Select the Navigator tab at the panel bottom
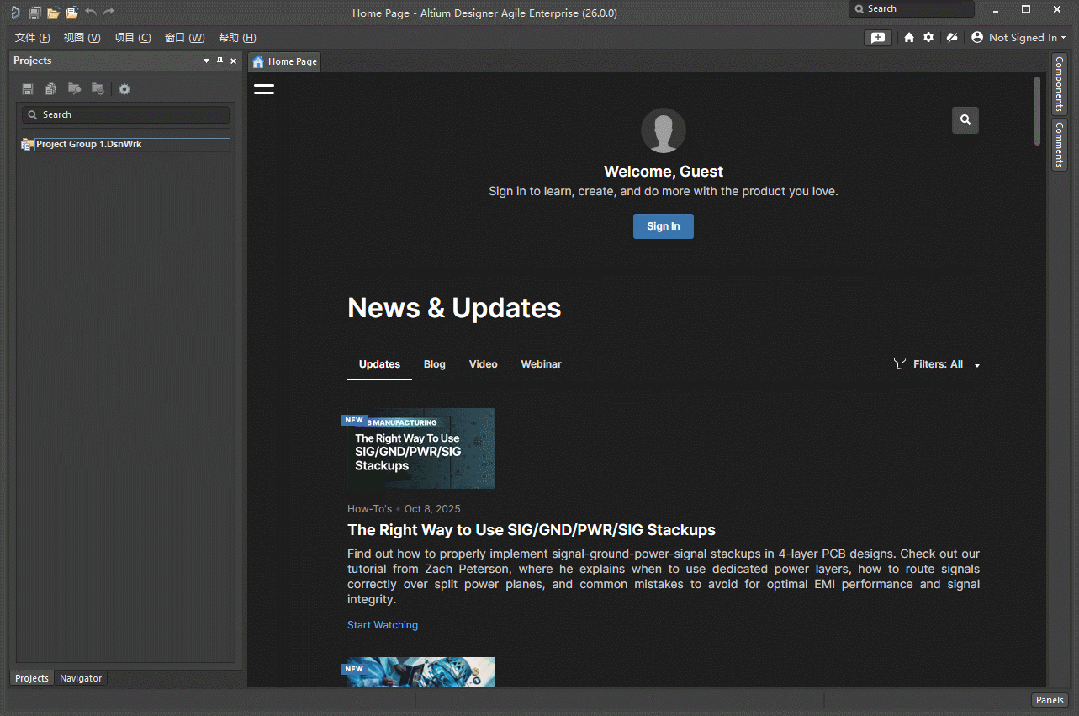Image resolution: width=1079 pixels, height=716 pixels. coord(81,678)
